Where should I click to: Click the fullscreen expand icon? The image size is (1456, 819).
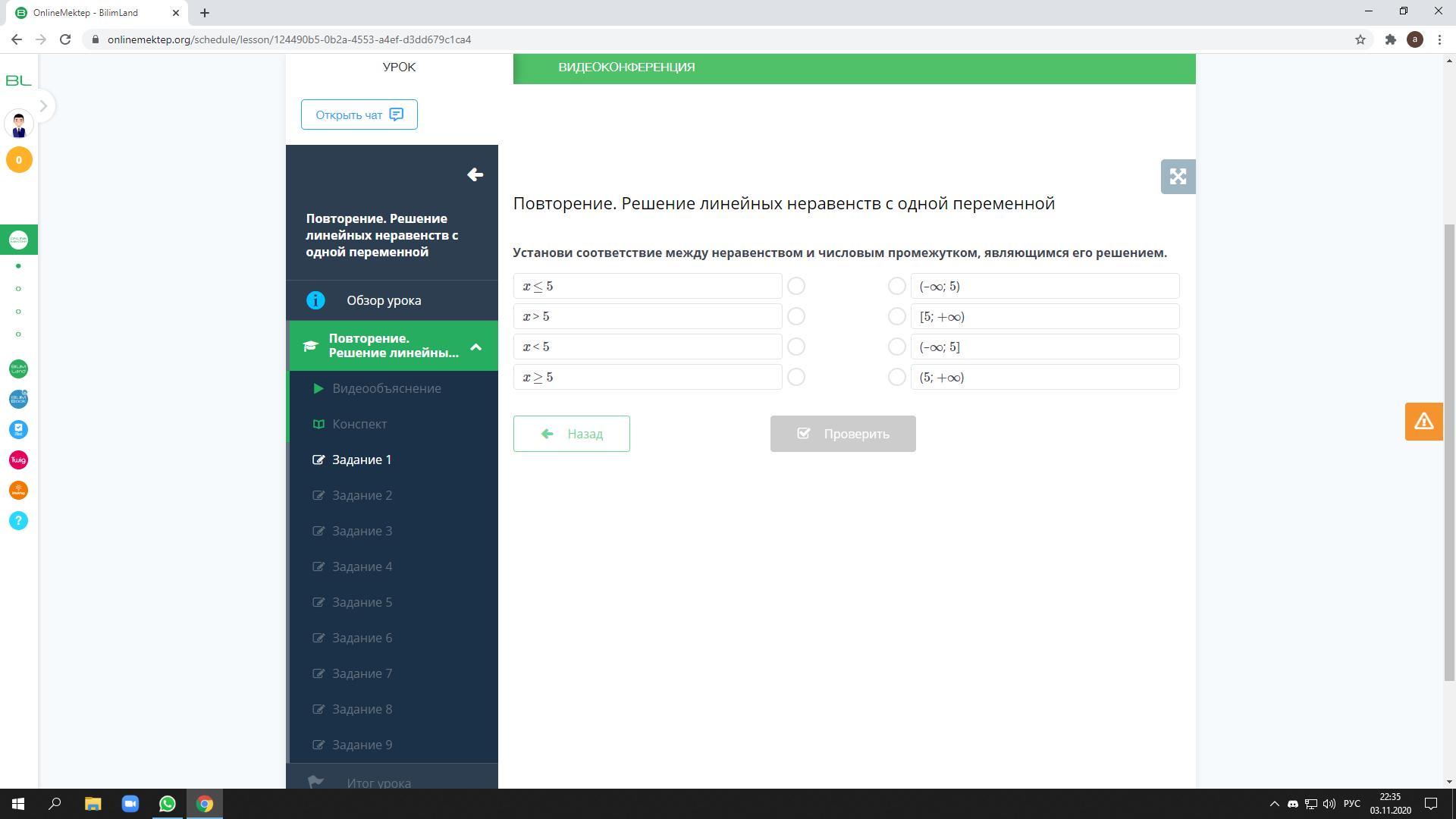click(1177, 177)
